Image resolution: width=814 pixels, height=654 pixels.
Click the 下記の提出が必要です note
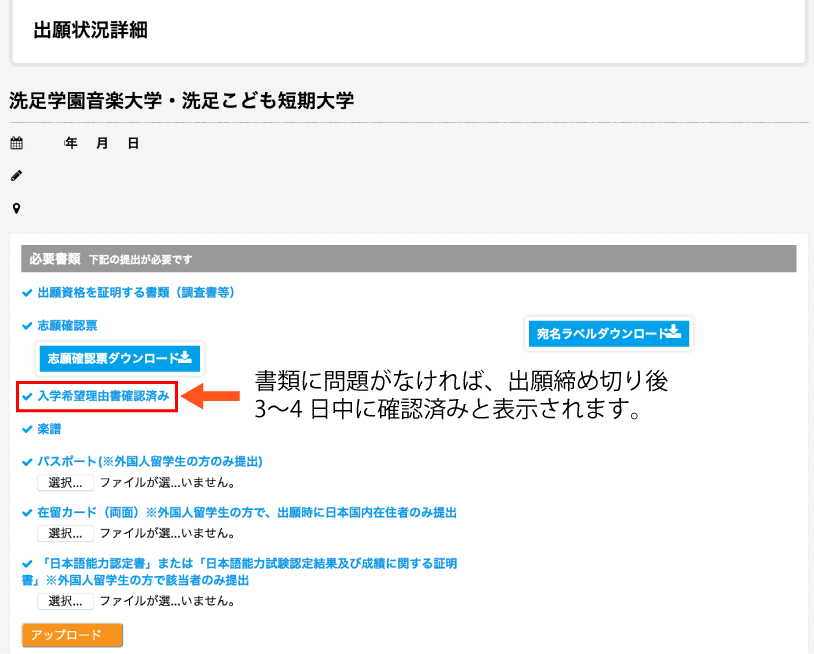coord(140,260)
